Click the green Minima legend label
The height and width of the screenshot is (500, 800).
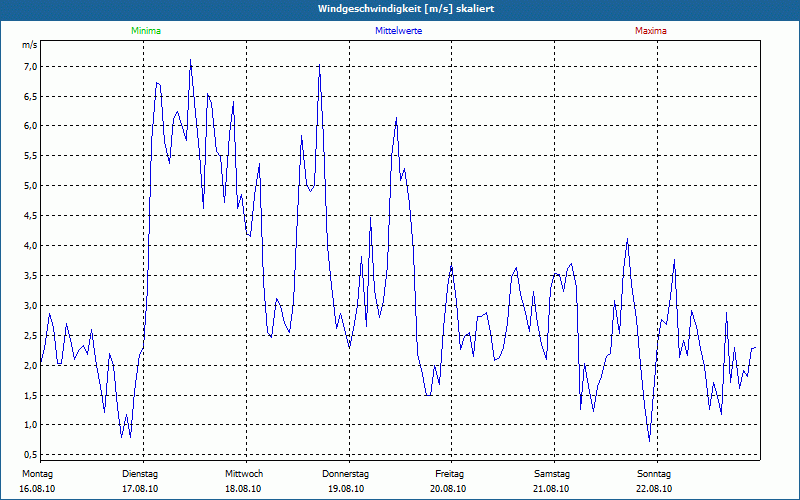point(146,31)
